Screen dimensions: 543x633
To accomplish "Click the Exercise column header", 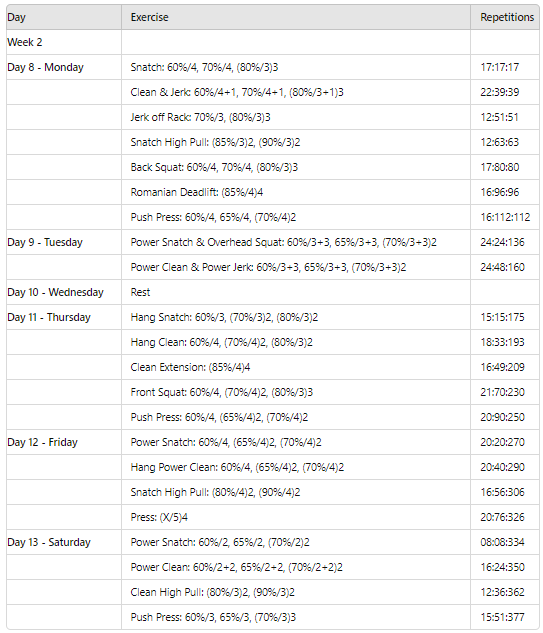I will coord(296,17).
